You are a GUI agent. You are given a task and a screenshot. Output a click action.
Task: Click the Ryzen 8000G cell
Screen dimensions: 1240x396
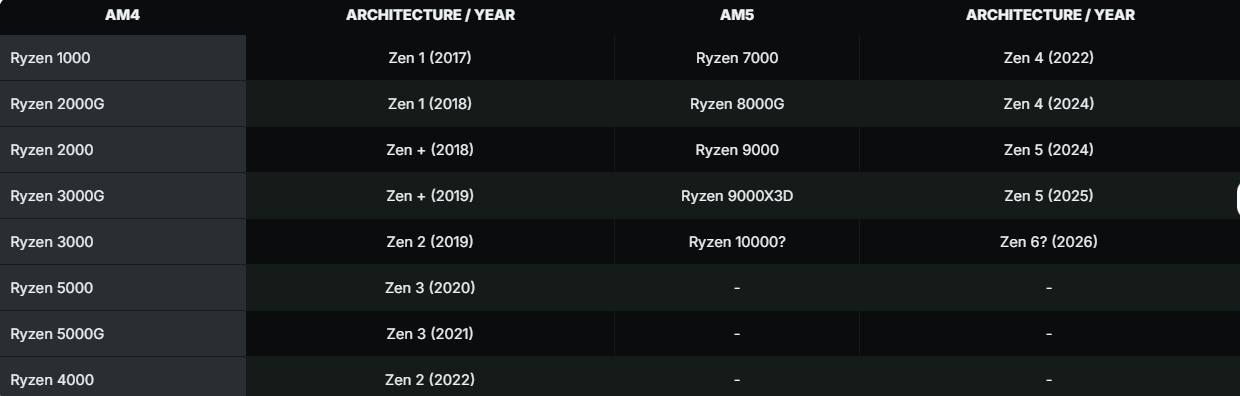pos(737,104)
